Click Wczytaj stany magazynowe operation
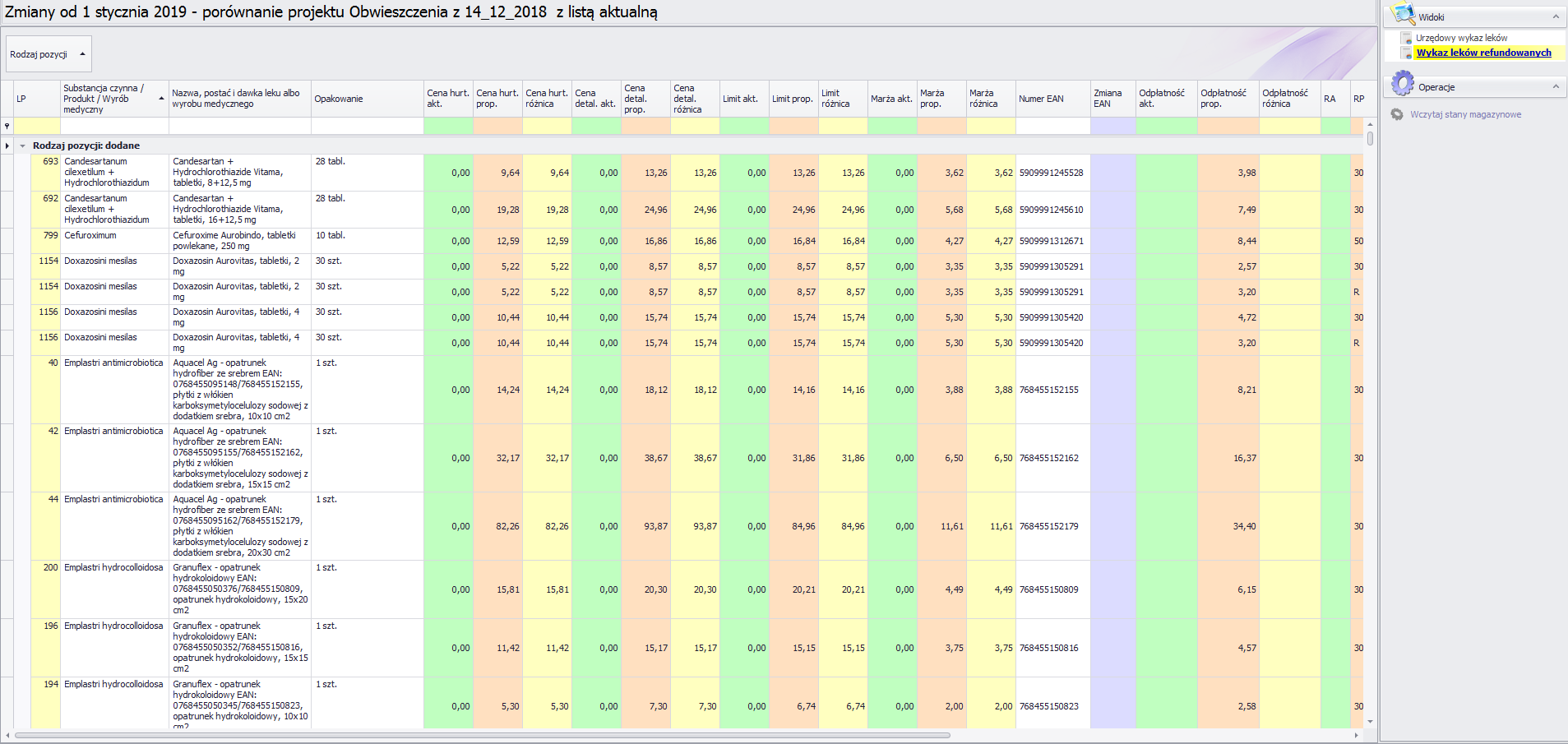 pyautogui.click(x=1465, y=114)
